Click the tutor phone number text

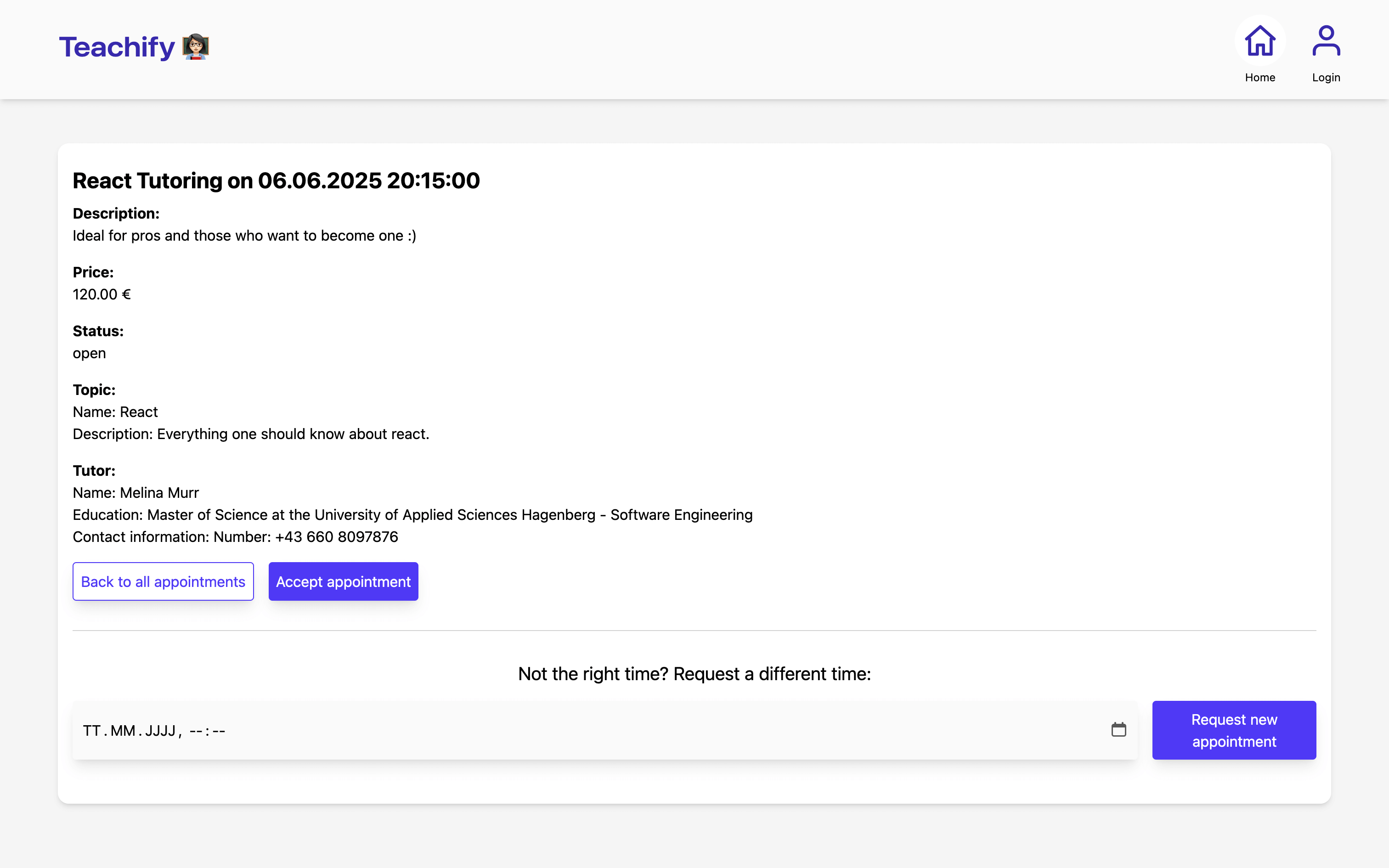336,537
